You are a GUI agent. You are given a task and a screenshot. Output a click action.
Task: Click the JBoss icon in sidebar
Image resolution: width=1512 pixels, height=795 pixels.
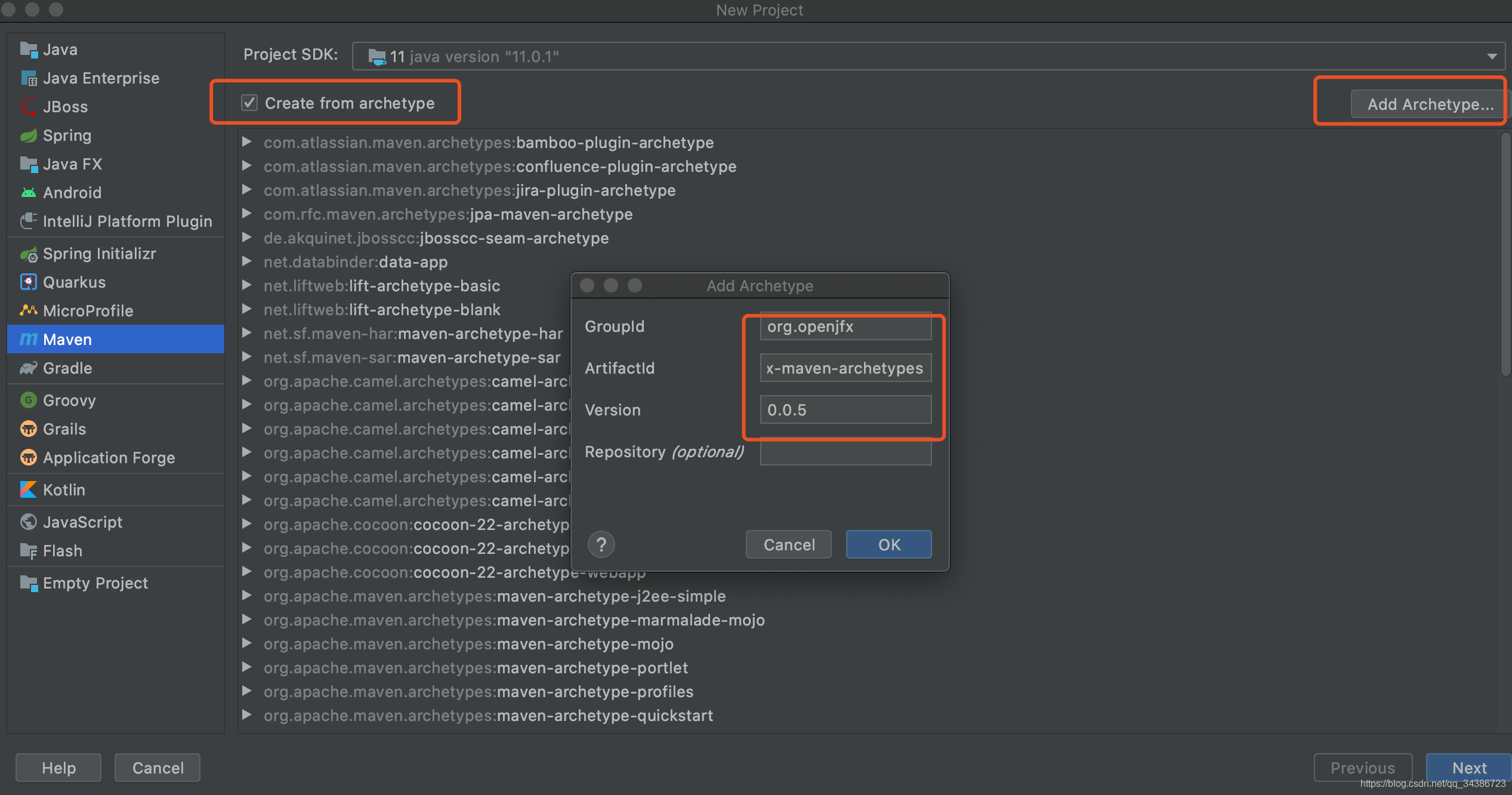click(x=28, y=107)
